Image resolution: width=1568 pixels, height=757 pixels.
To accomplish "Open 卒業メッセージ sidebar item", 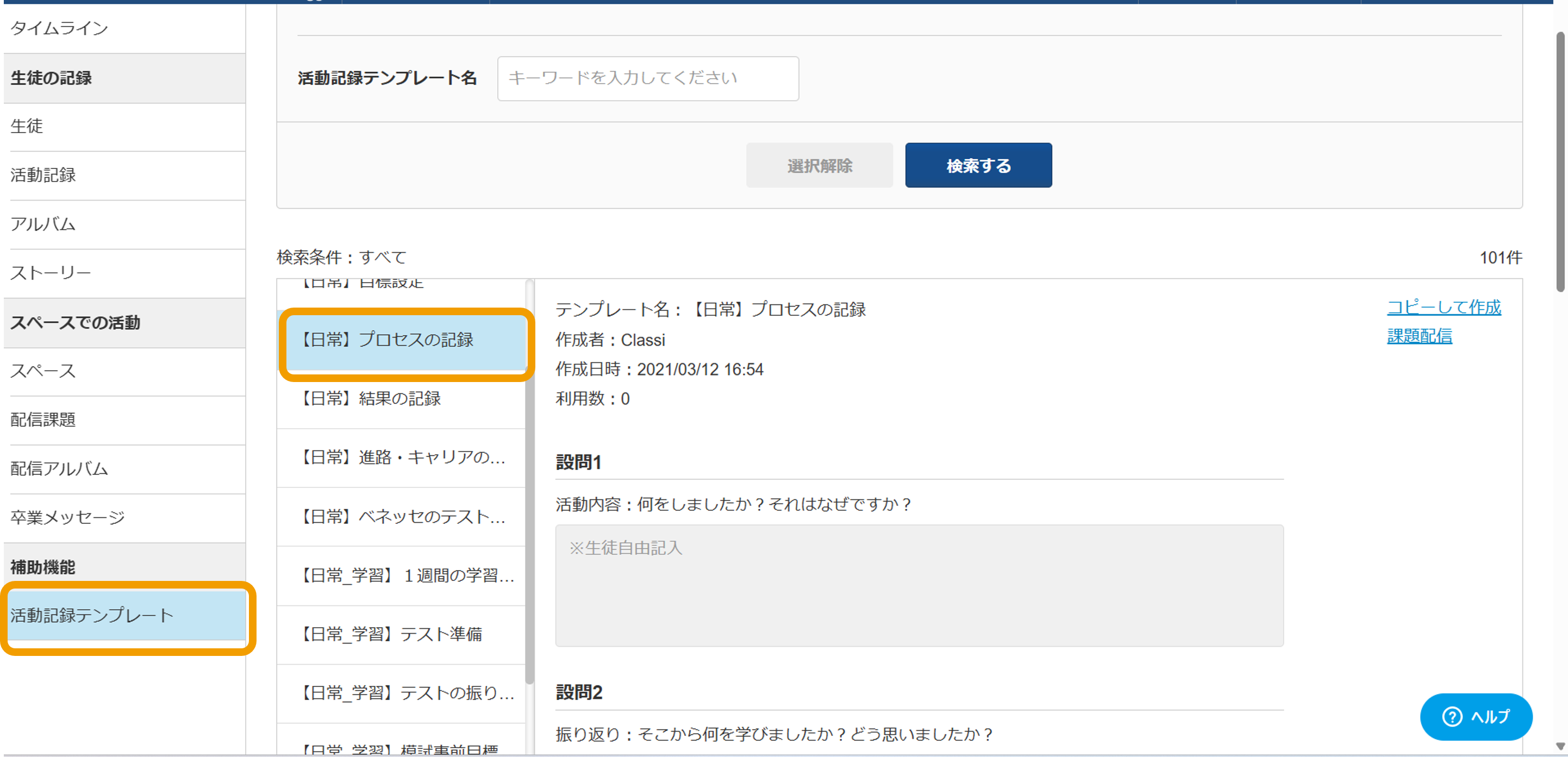I will 124,517.
